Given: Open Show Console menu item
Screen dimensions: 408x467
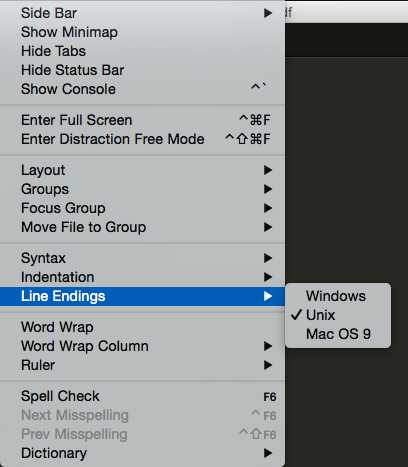Looking at the screenshot, I should (x=142, y=89).
